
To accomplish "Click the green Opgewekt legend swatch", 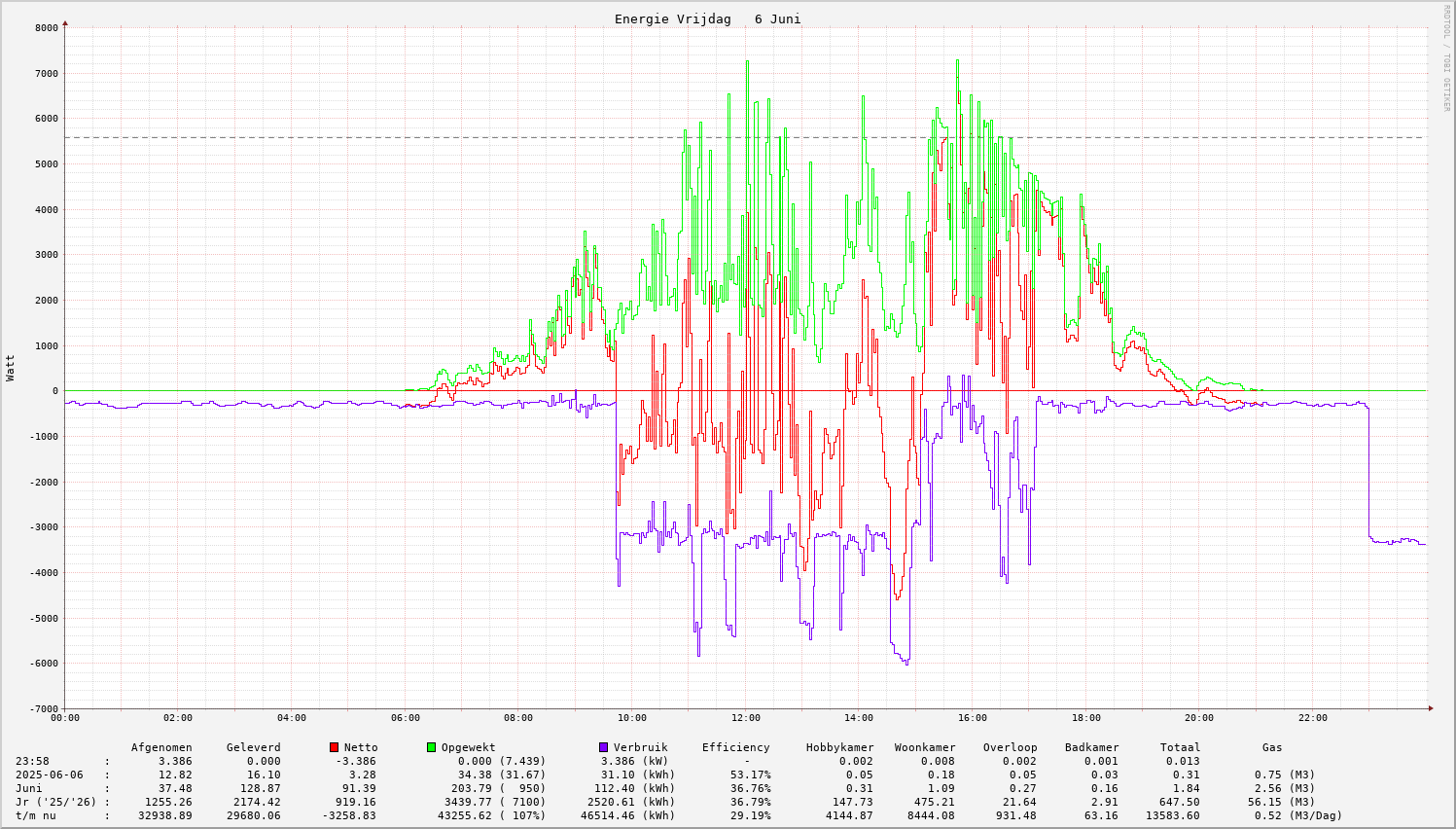I will 432,747.
